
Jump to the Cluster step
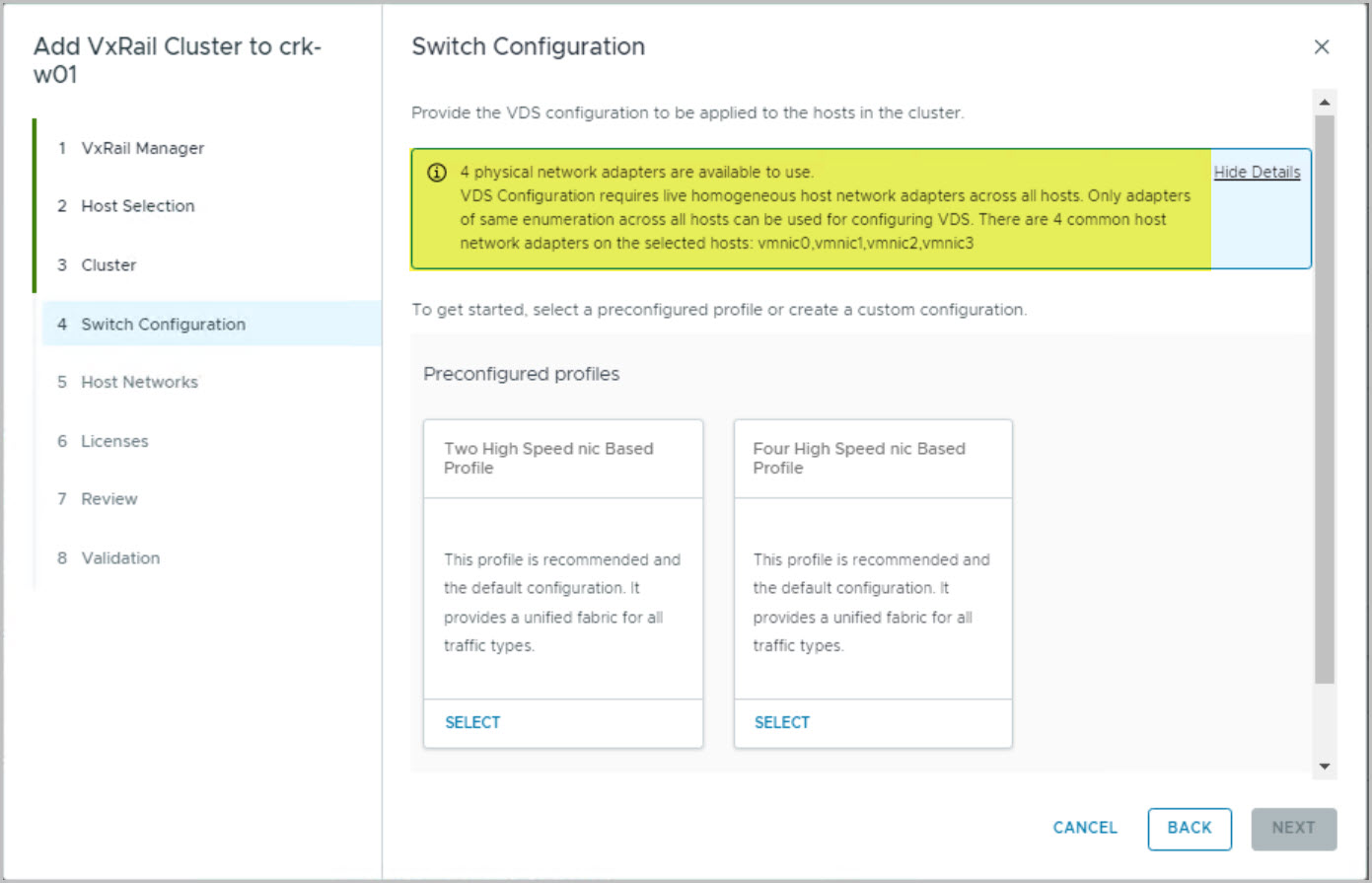click(x=108, y=265)
